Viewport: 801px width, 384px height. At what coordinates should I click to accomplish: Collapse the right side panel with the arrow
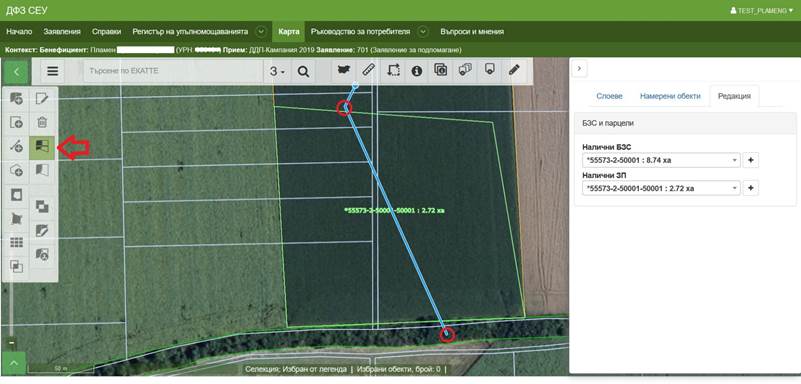[579, 69]
